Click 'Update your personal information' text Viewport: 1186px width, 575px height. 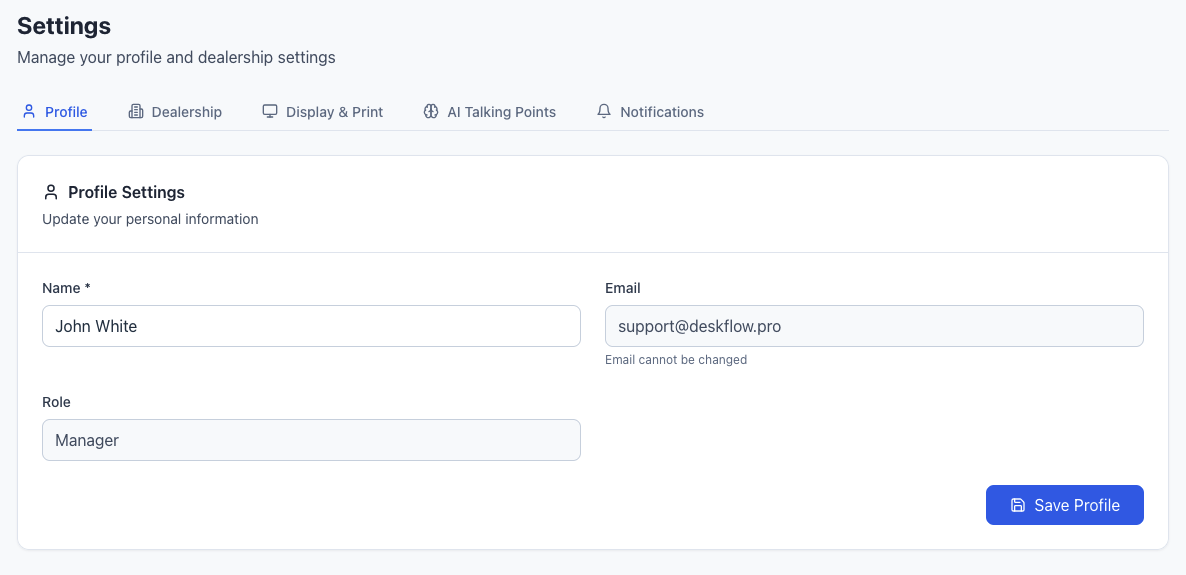151,219
